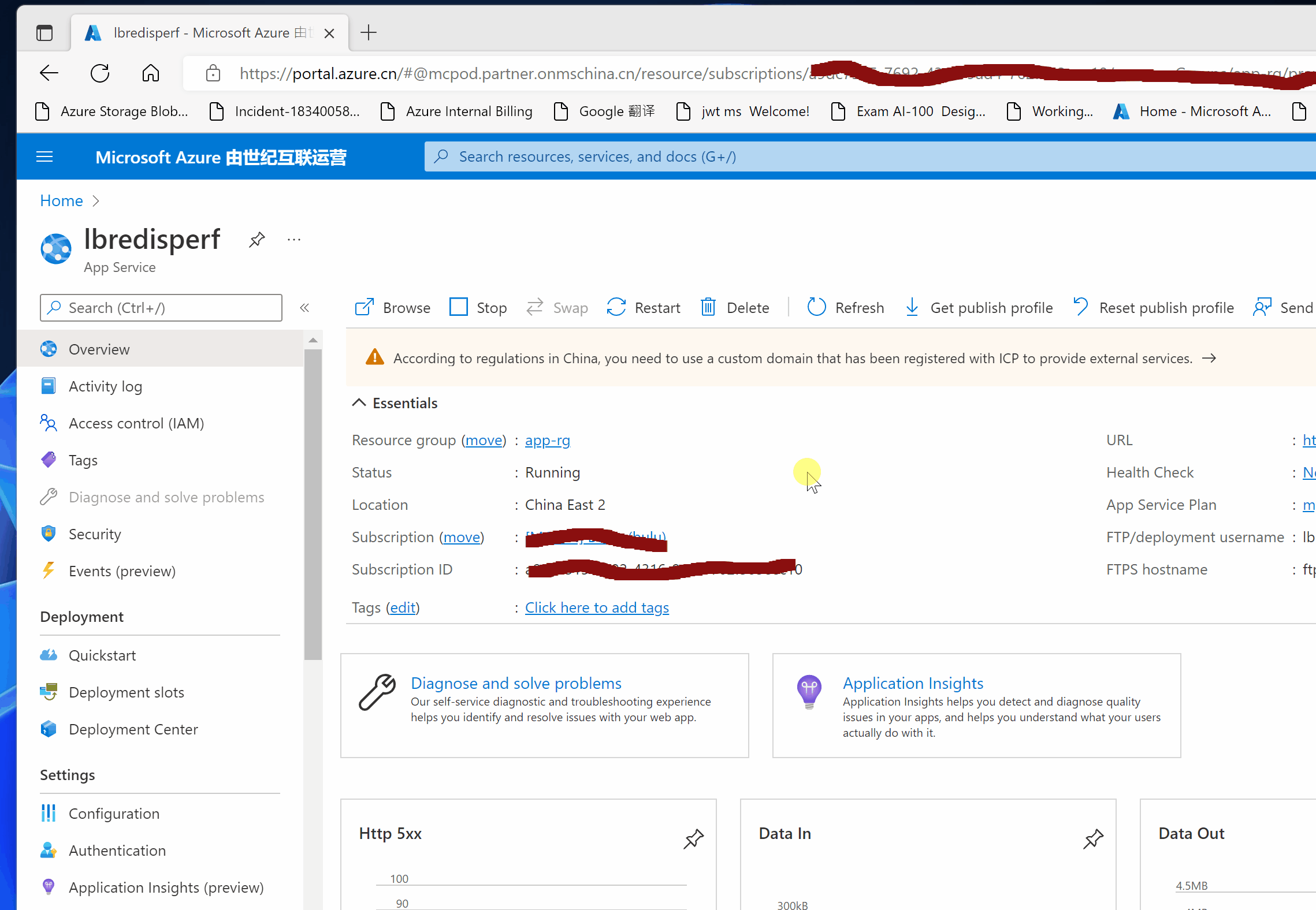
Task: Open Deployment Center menu item
Action: click(x=133, y=729)
